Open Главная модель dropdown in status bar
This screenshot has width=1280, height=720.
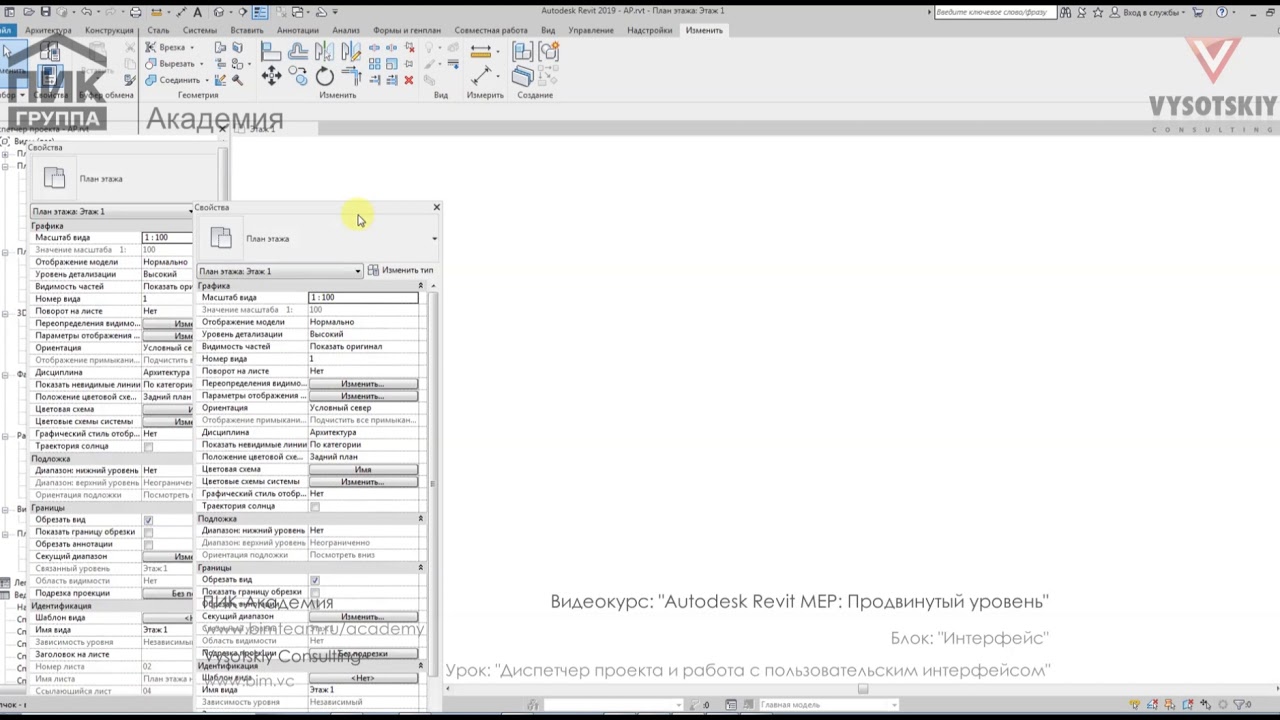point(827,705)
